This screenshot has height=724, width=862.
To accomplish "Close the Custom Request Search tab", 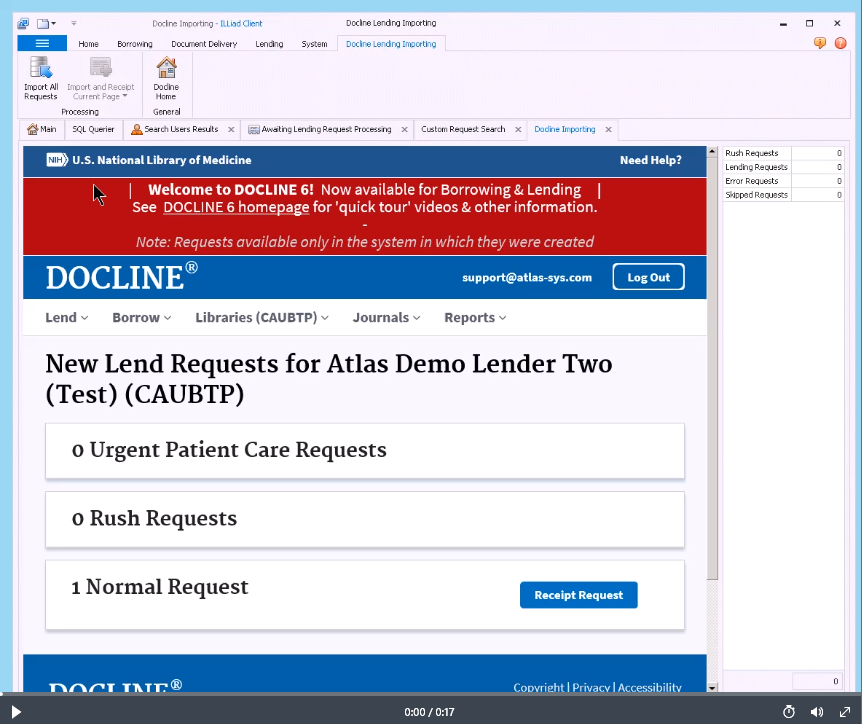I will point(518,130).
